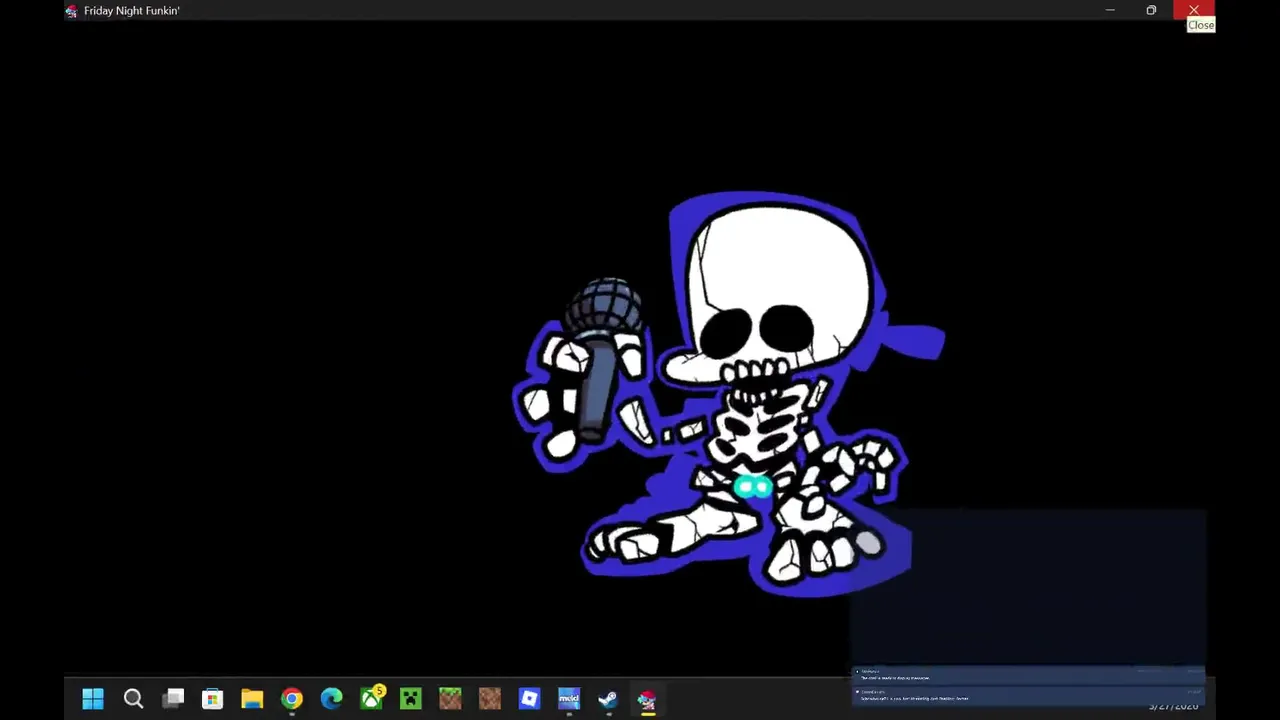Click the taskbar date display
This screenshot has width=1280, height=720.
1173,706
